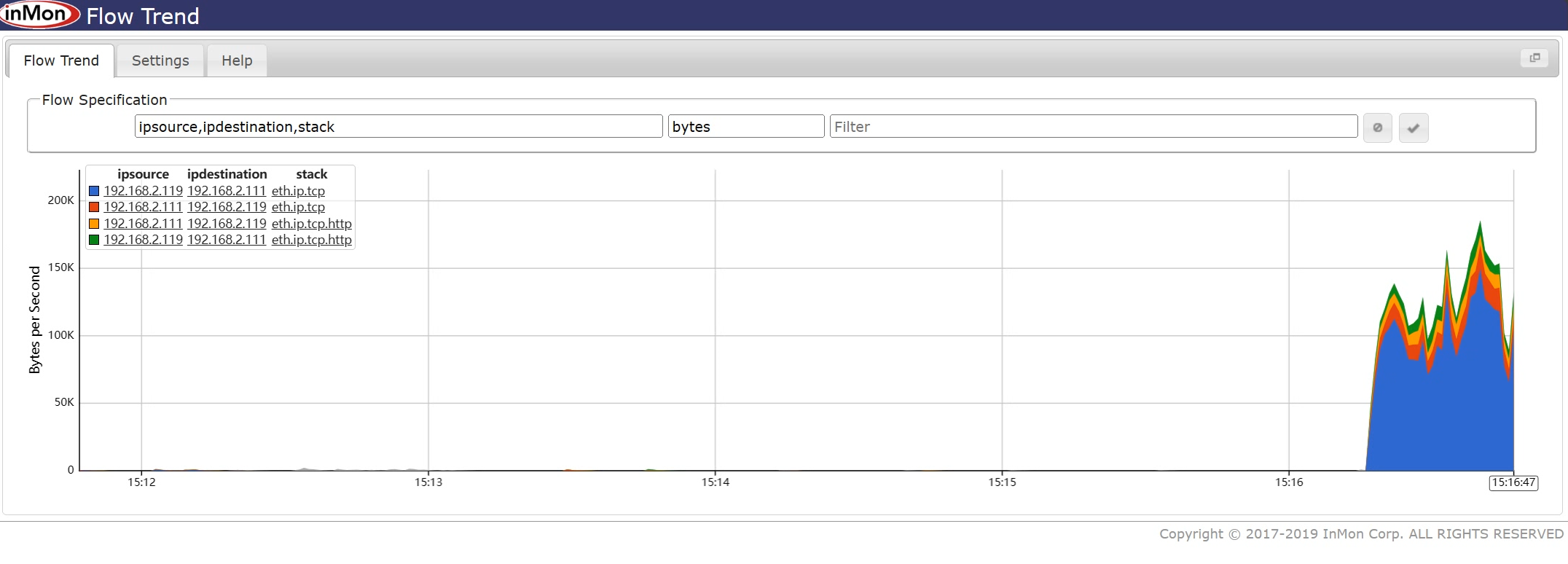
Task: Submit the flow specification with the checkmark icon
Action: (x=1413, y=128)
